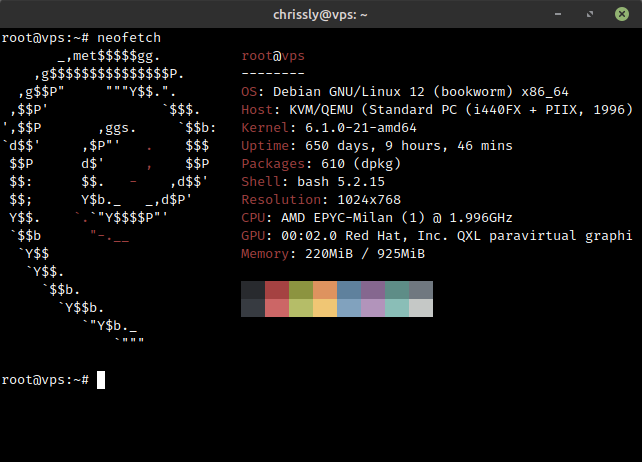Viewport: 642px width, 462px height.
Task: Click the charcoal color block, bottom row
Action: pyautogui.click(x=253, y=308)
